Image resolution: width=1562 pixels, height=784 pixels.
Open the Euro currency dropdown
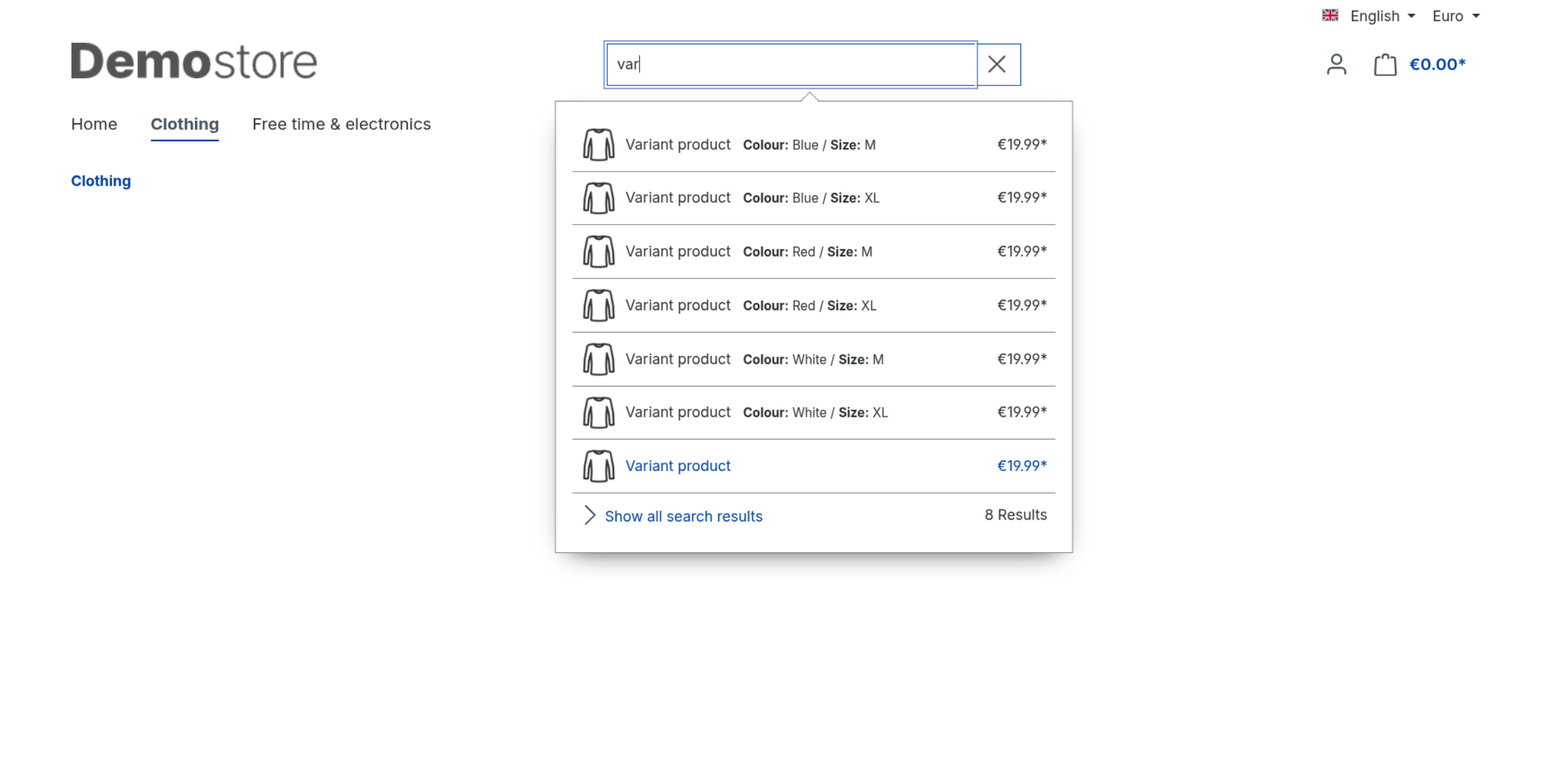click(1455, 16)
